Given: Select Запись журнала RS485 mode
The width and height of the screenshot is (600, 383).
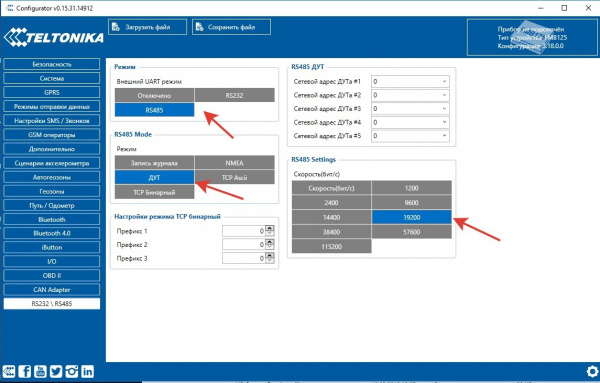Looking at the screenshot, I should (x=154, y=163).
